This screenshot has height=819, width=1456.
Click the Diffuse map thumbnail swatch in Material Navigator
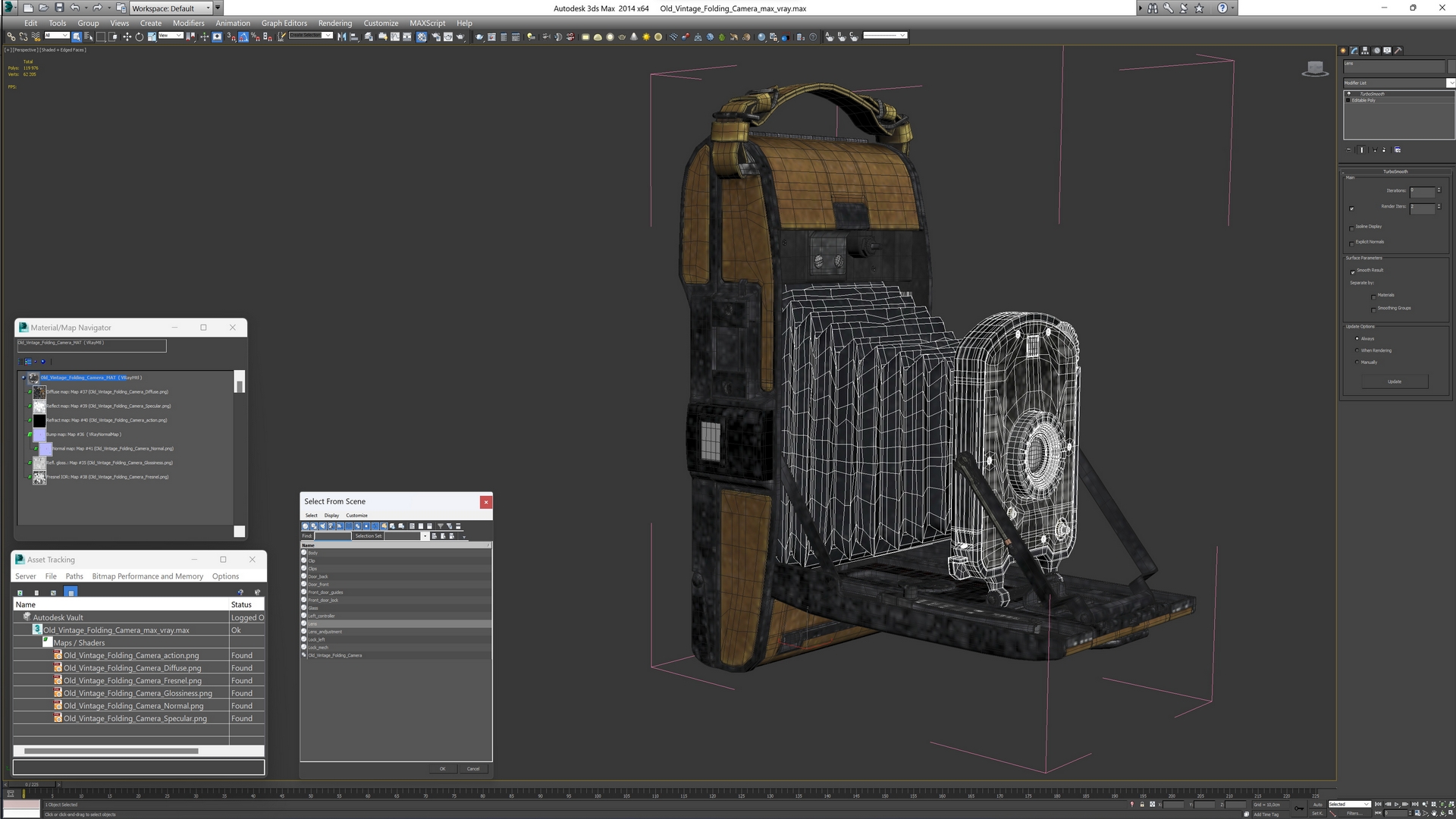tap(39, 392)
